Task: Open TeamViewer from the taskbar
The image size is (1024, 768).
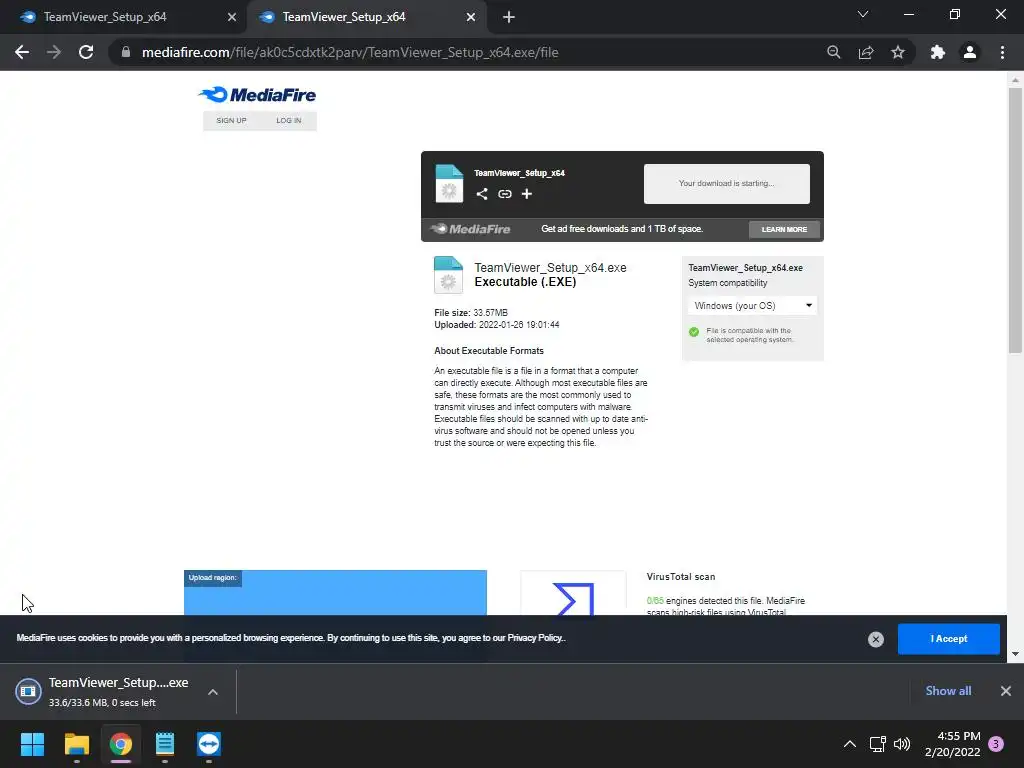Action: coord(209,744)
